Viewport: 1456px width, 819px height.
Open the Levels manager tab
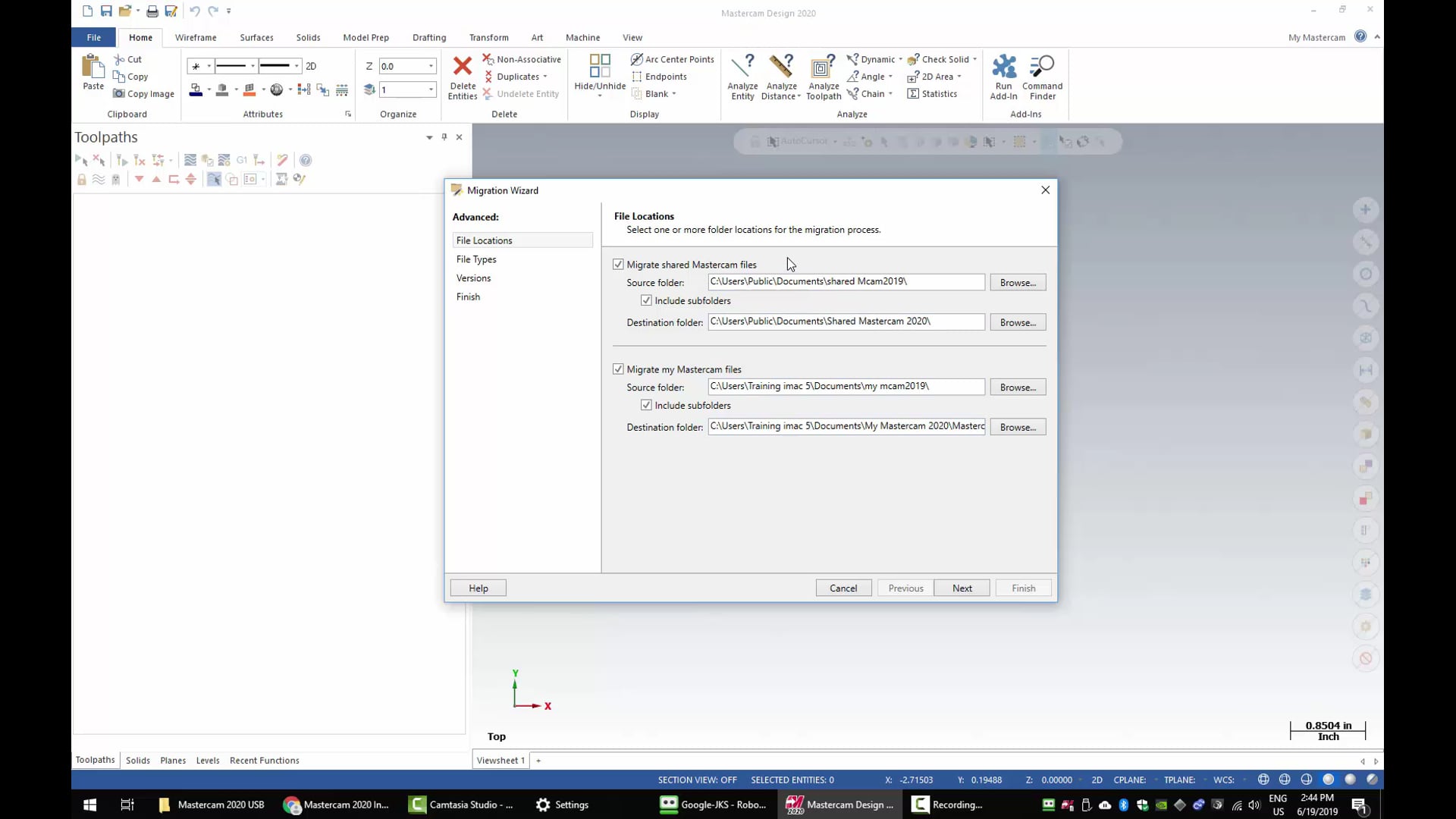click(x=208, y=761)
